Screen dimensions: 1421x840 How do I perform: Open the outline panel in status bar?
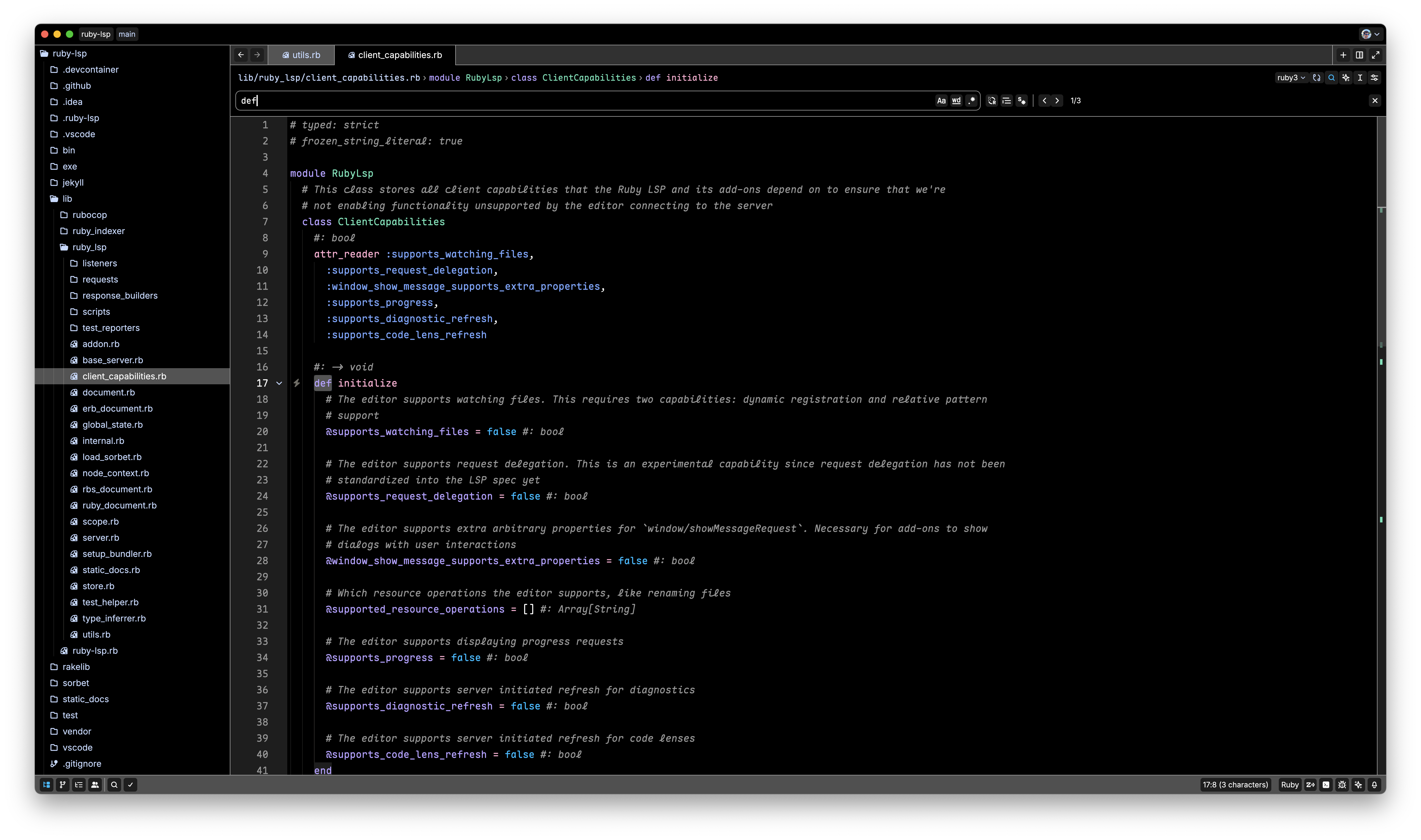[79, 784]
